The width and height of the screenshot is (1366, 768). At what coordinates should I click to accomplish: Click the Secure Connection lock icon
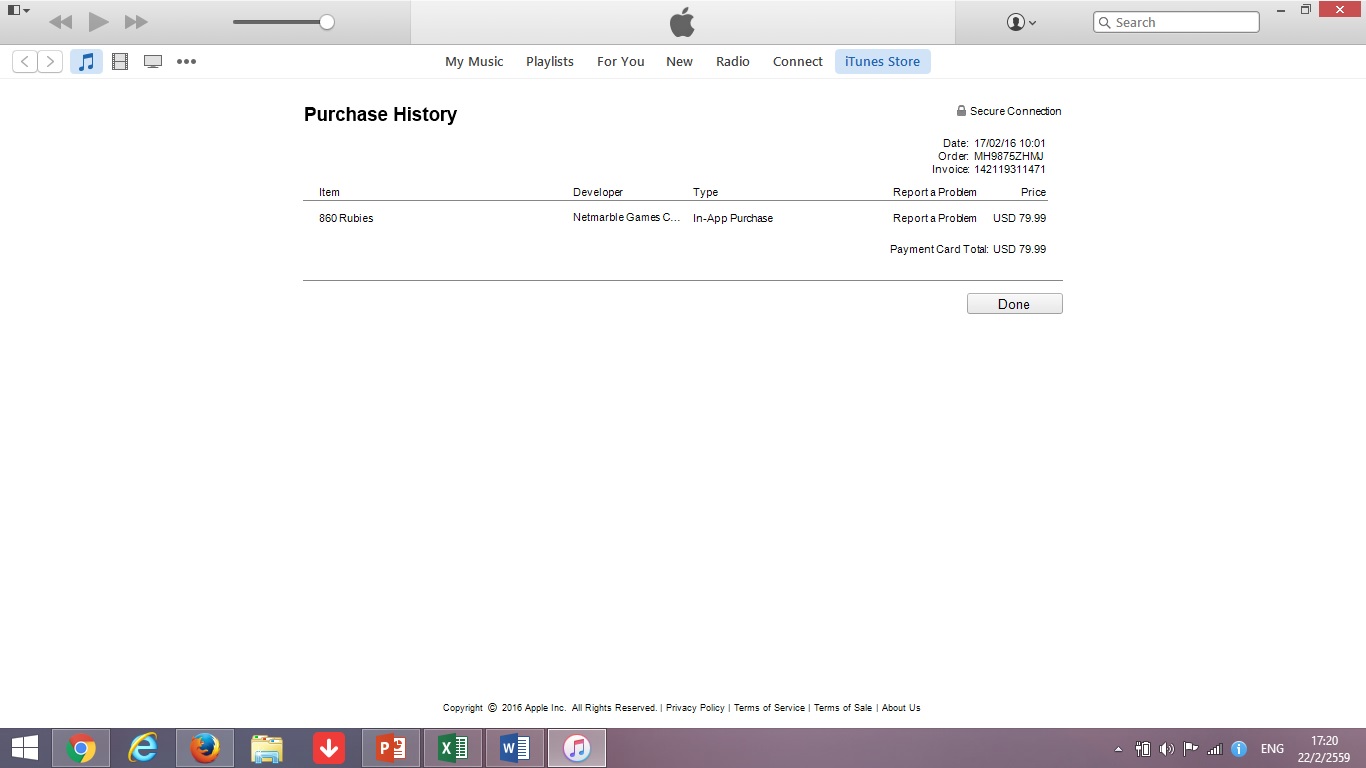coord(961,111)
